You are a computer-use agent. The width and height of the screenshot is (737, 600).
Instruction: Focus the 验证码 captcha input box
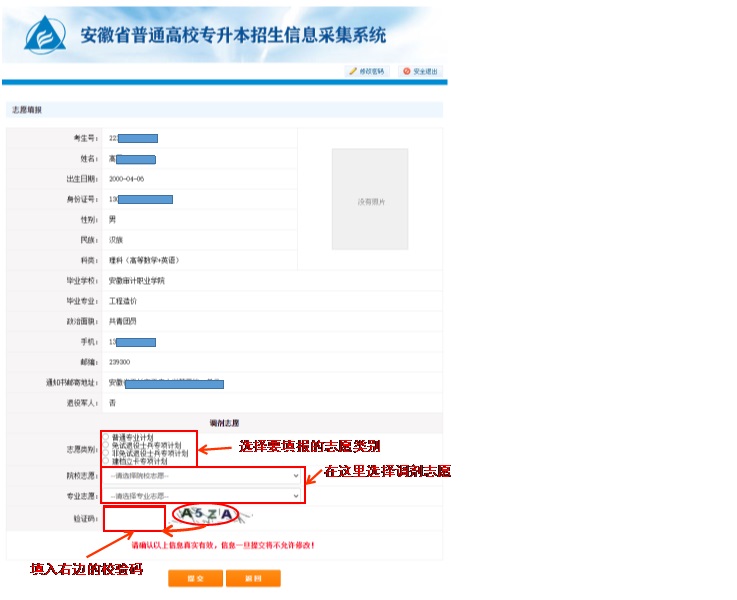click(133, 517)
